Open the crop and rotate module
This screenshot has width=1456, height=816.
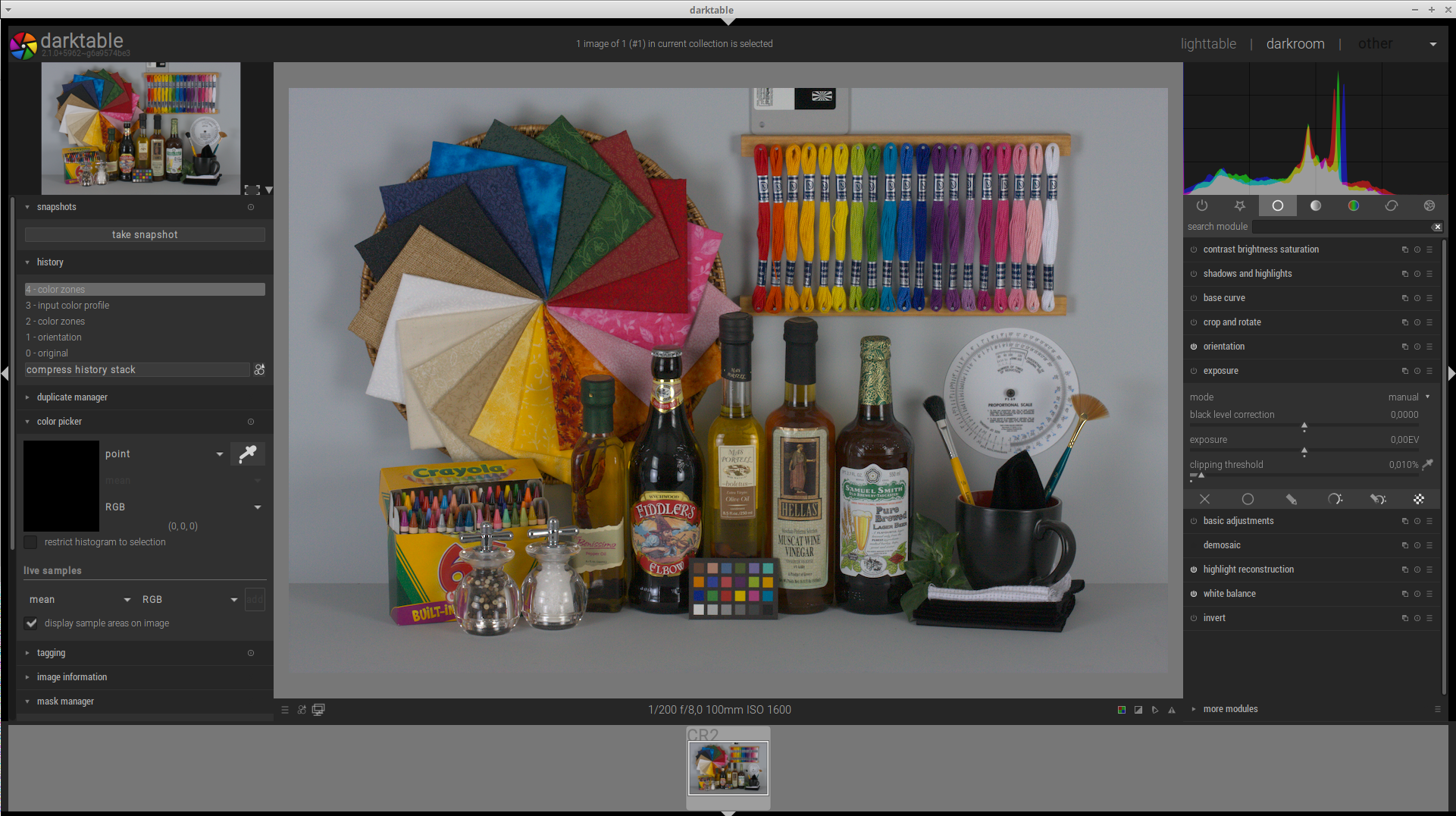coord(1232,322)
